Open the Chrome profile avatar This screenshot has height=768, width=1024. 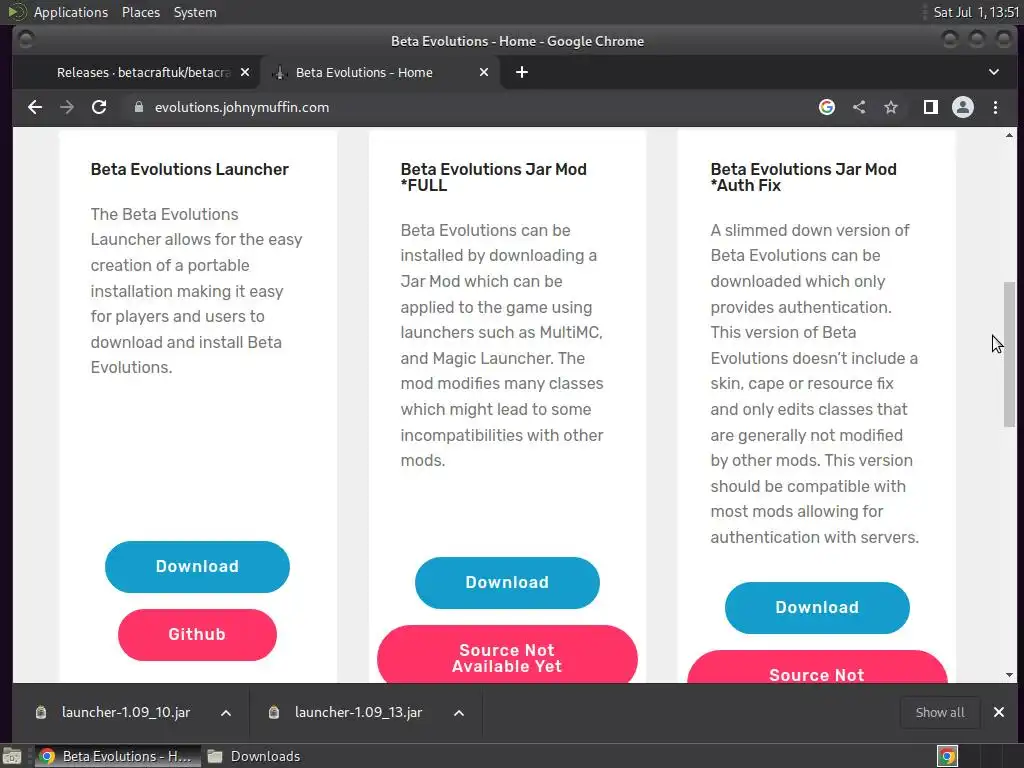tap(963, 107)
